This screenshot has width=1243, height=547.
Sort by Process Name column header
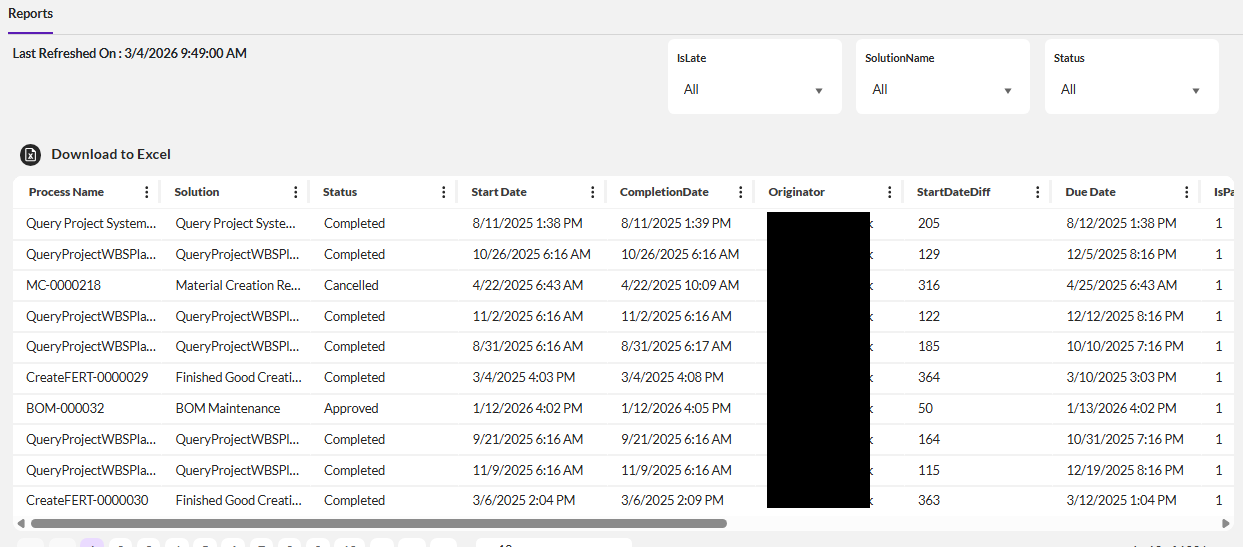[x=66, y=192]
